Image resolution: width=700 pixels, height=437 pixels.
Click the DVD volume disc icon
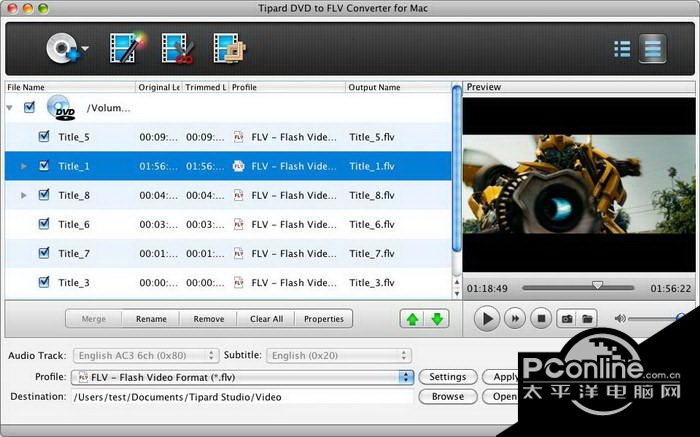pyautogui.click(x=61, y=108)
